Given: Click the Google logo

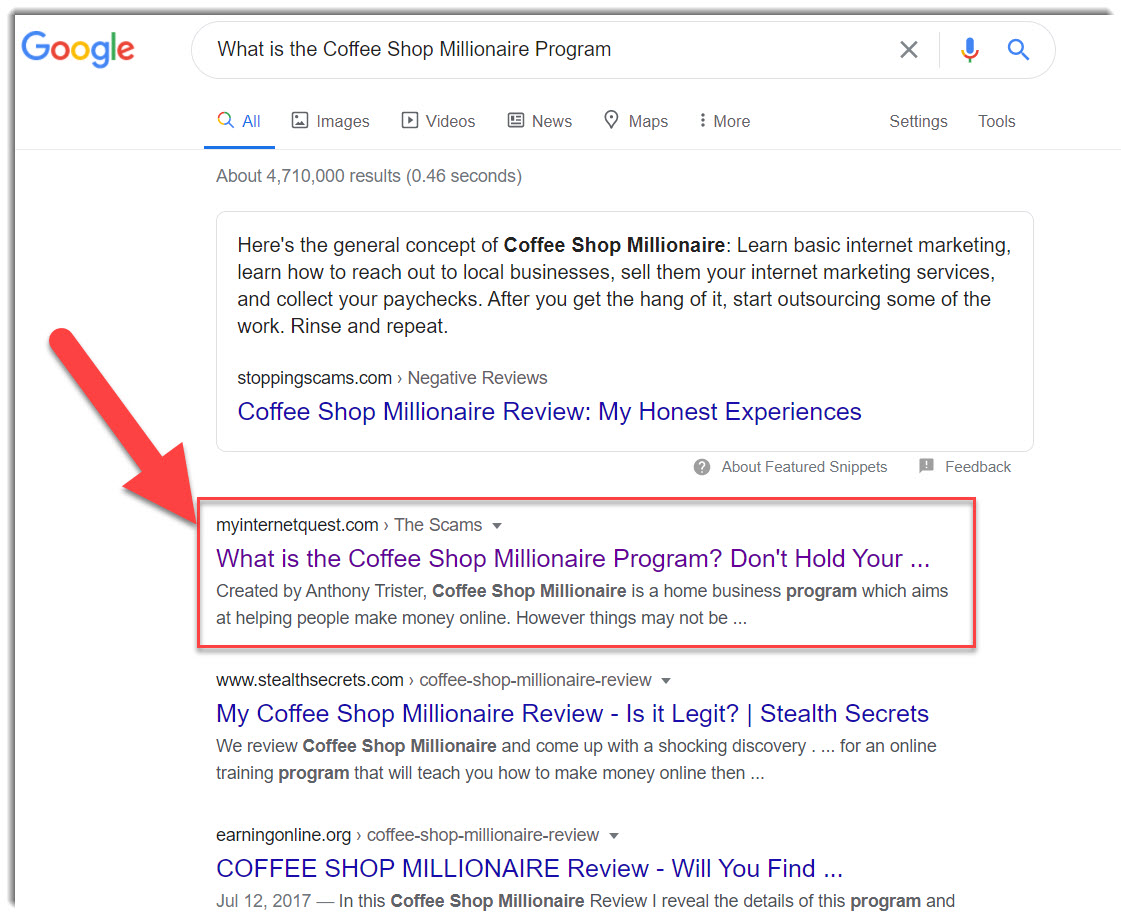Looking at the screenshot, I should click(x=78, y=49).
